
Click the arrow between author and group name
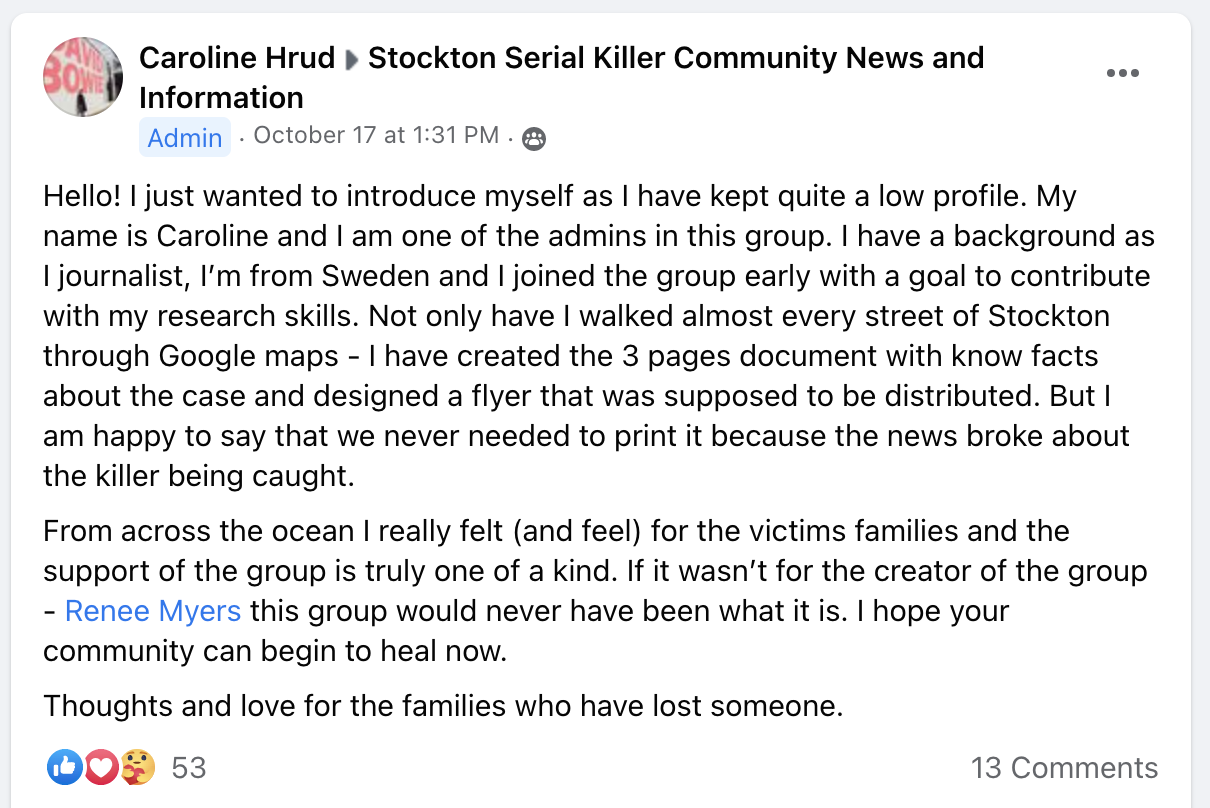352,59
